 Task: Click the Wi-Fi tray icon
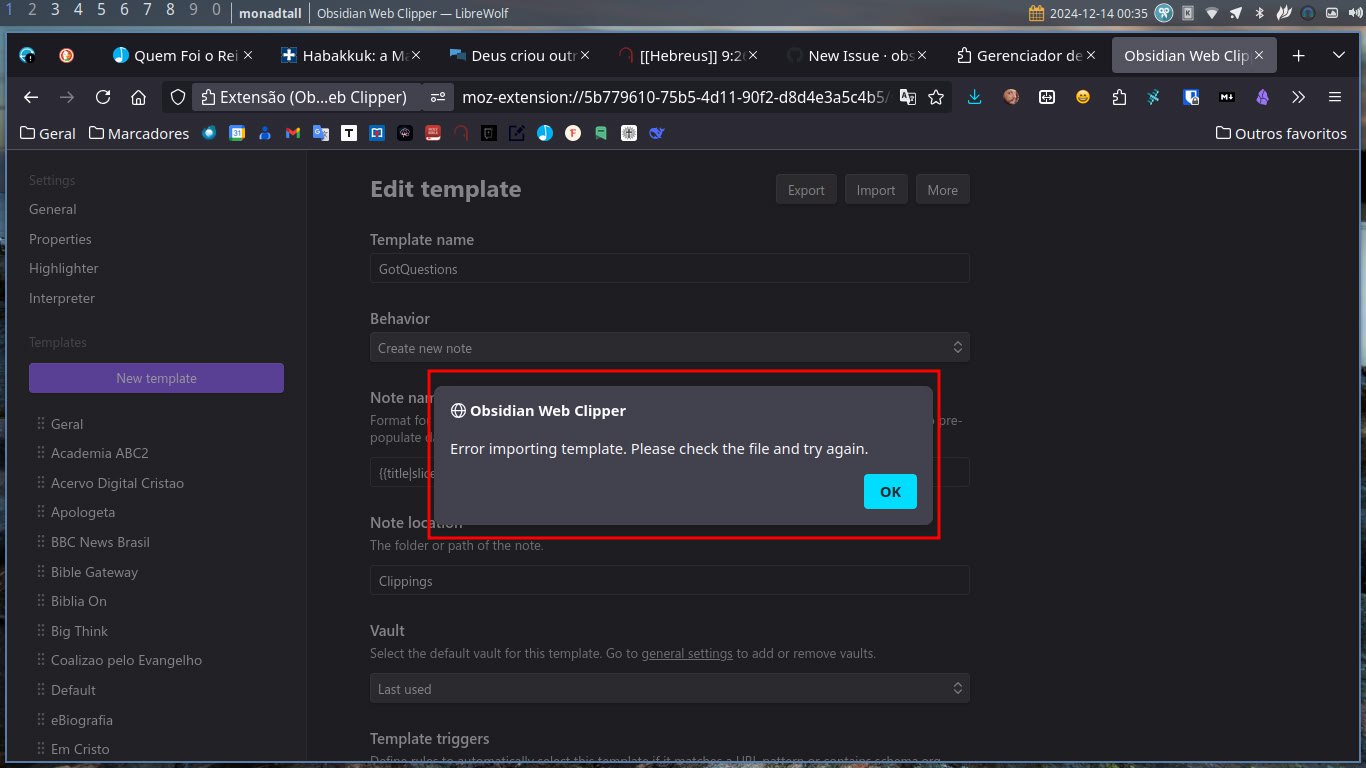1212,13
